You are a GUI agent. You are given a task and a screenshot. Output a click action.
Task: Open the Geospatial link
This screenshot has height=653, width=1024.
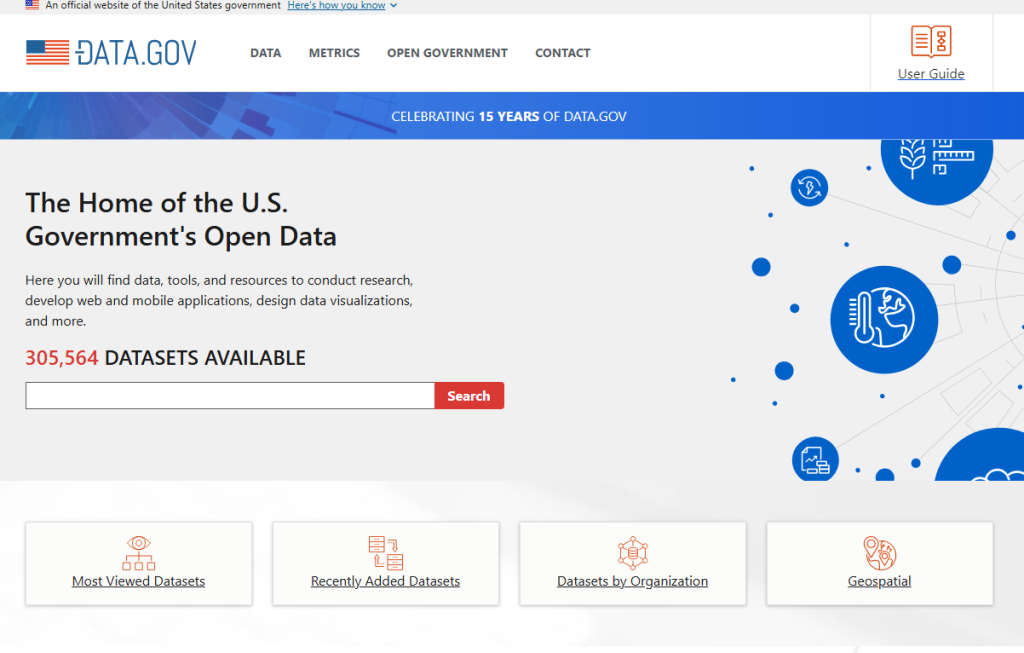click(x=879, y=581)
